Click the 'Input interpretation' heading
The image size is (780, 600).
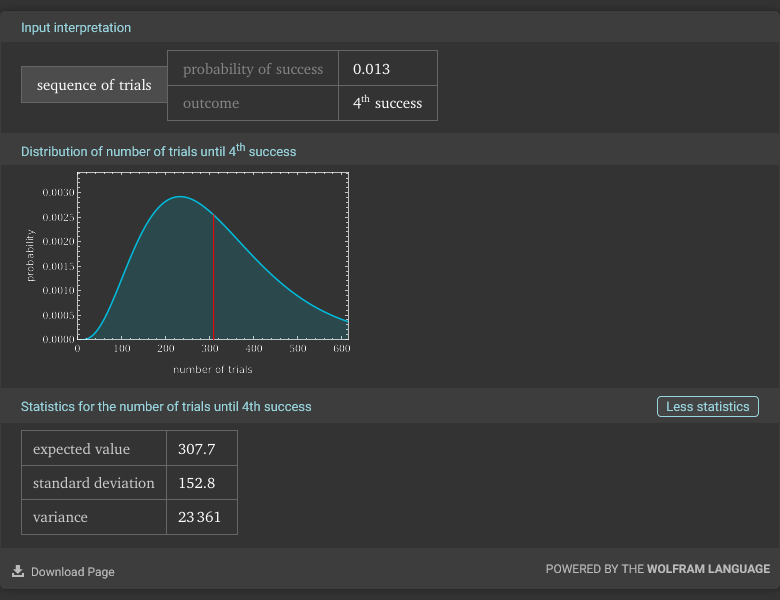point(76,27)
